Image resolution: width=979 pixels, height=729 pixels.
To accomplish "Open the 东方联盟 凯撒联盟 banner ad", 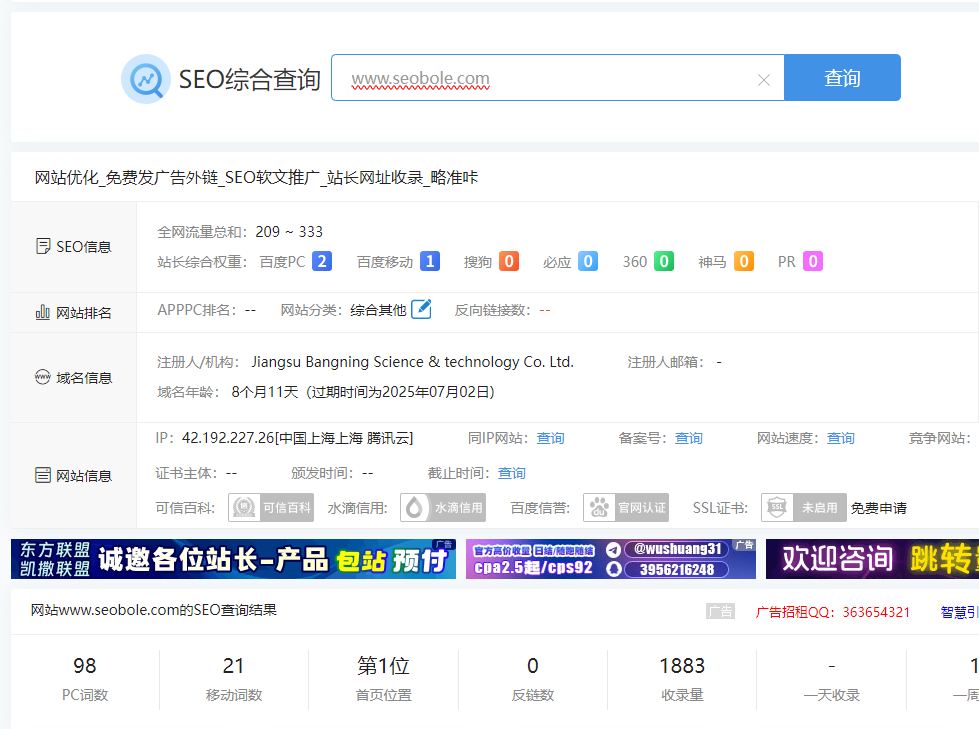I will (234, 559).
